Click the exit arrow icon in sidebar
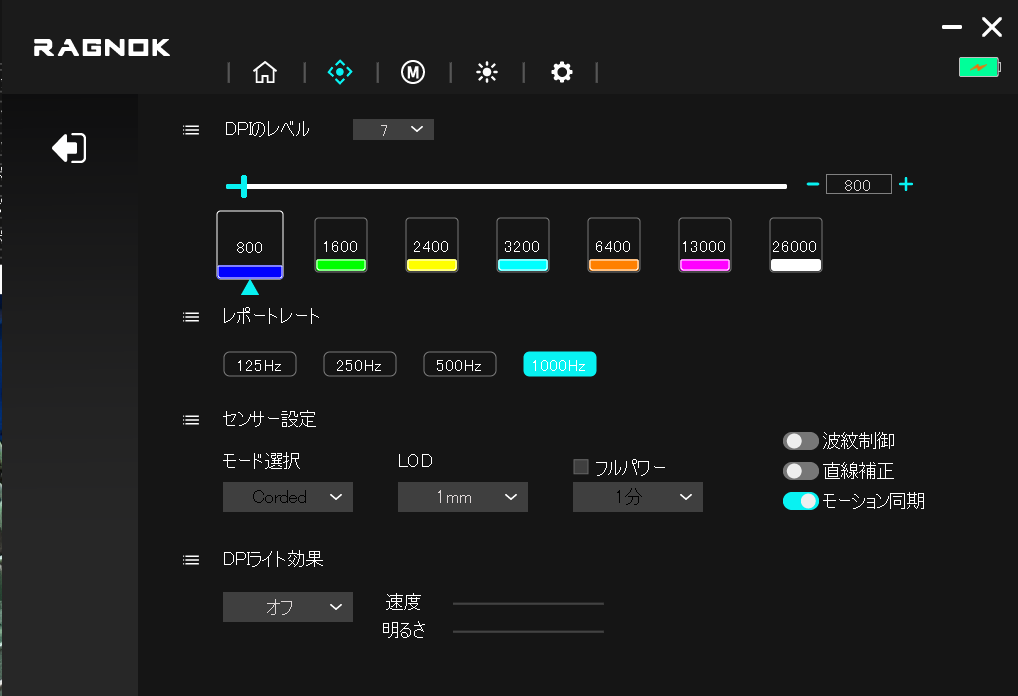The width and height of the screenshot is (1018, 696). [x=69, y=148]
